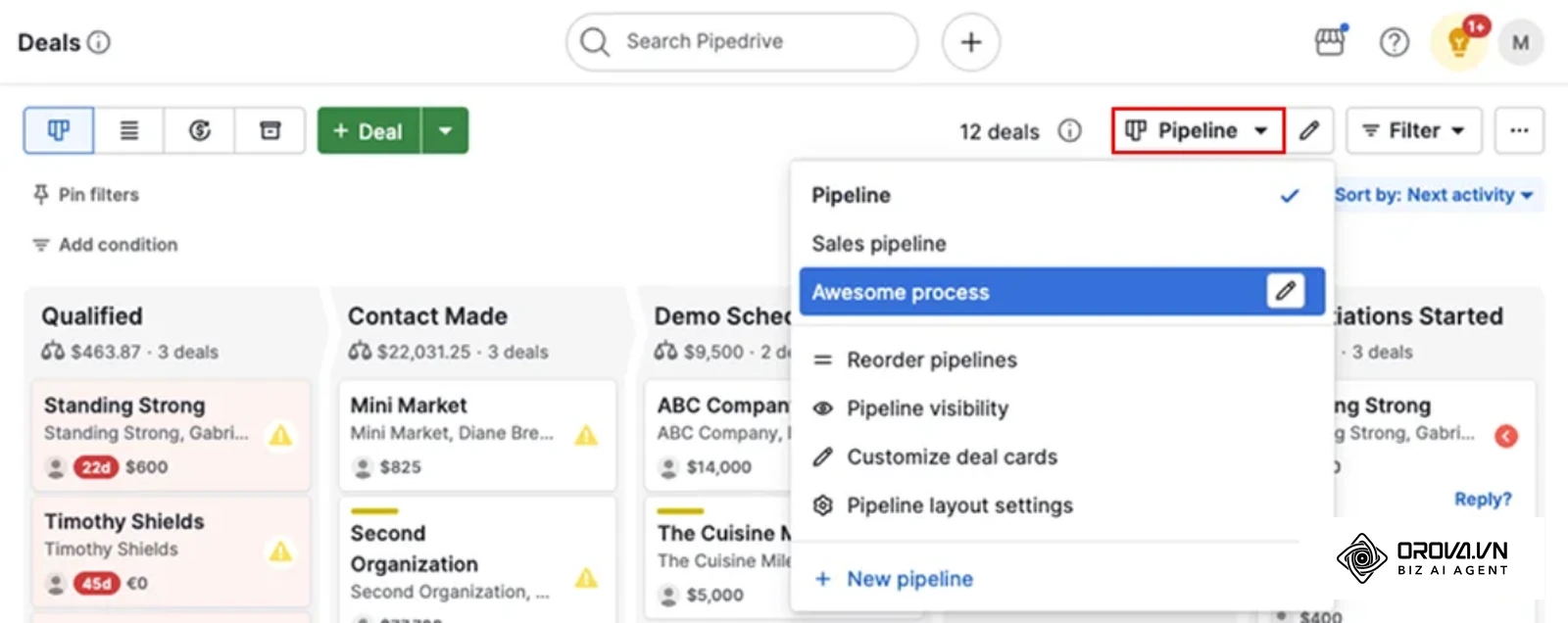Edit the Awesome process pipeline with pencil
Image resolution: width=1568 pixels, height=623 pixels.
coord(1286,291)
